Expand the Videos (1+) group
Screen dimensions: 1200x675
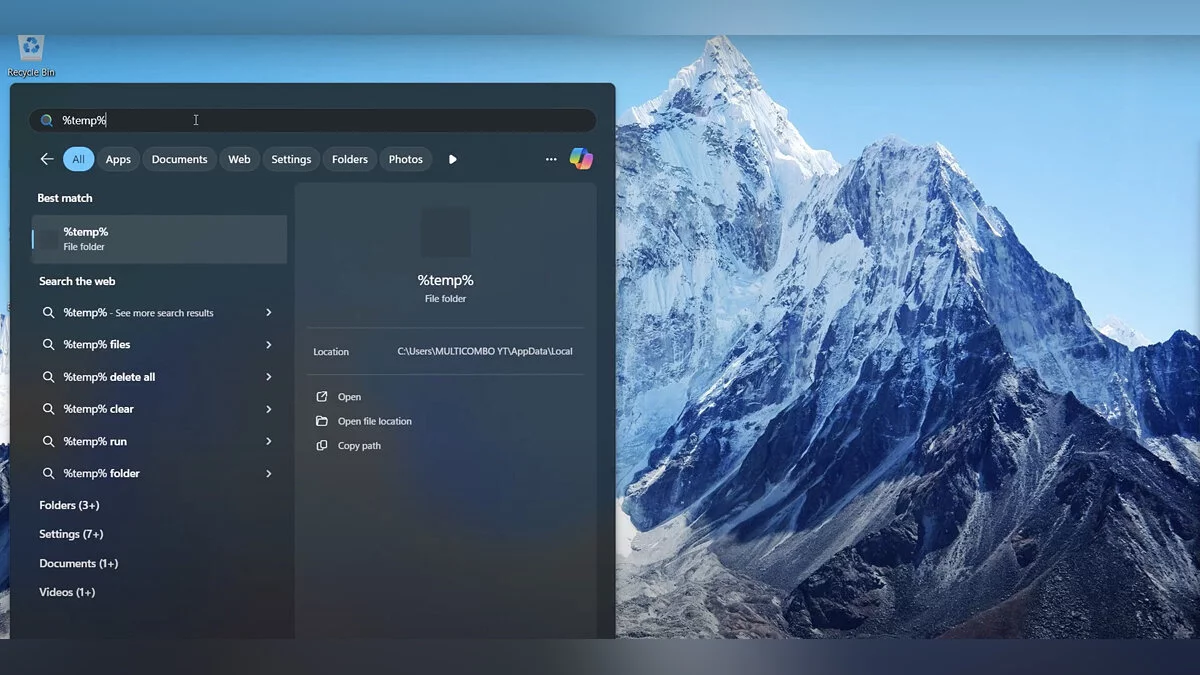[x=67, y=592]
